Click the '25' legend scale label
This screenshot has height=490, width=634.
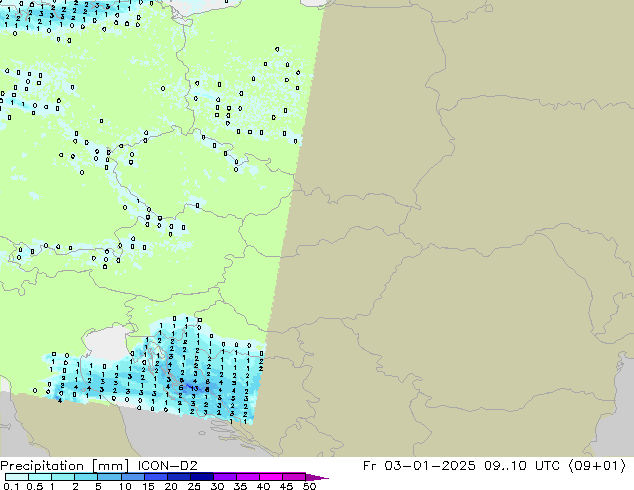(x=194, y=486)
